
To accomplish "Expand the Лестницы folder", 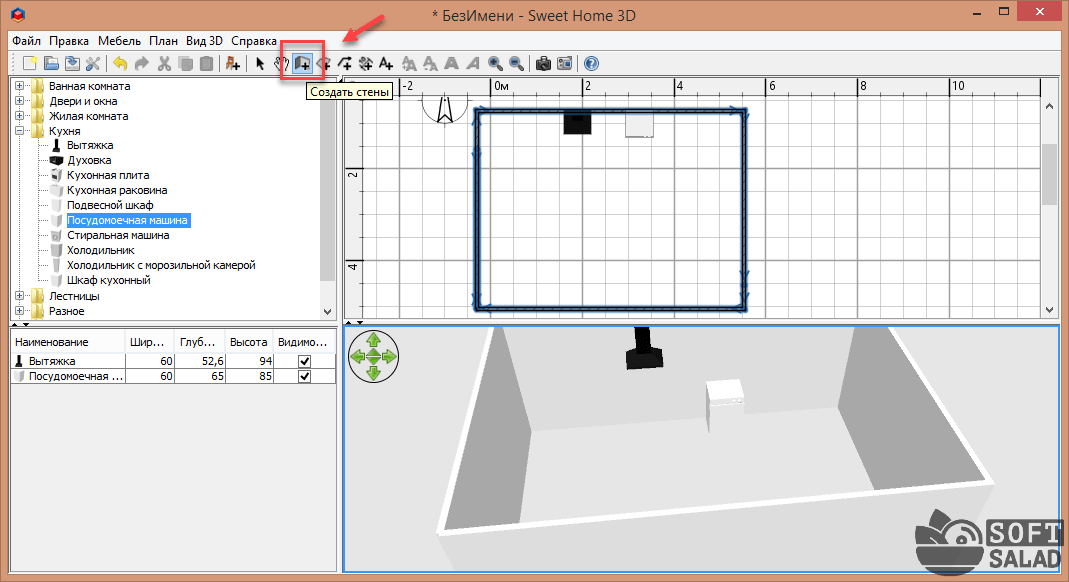I will pos(19,296).
